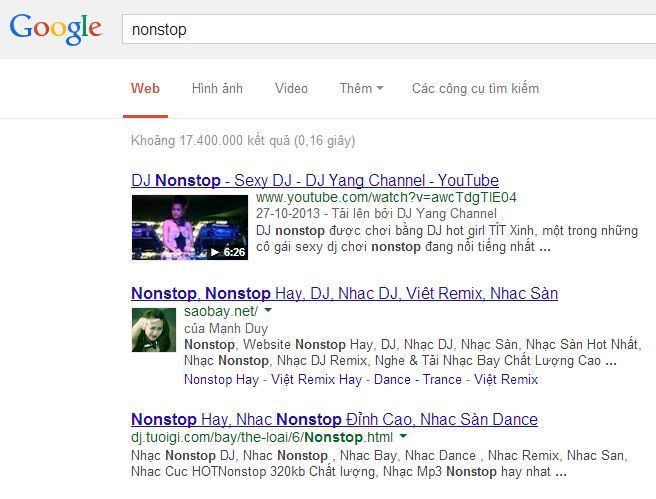Click the youtube.com watch URL text
656x499 pixels.
(386, 197)
